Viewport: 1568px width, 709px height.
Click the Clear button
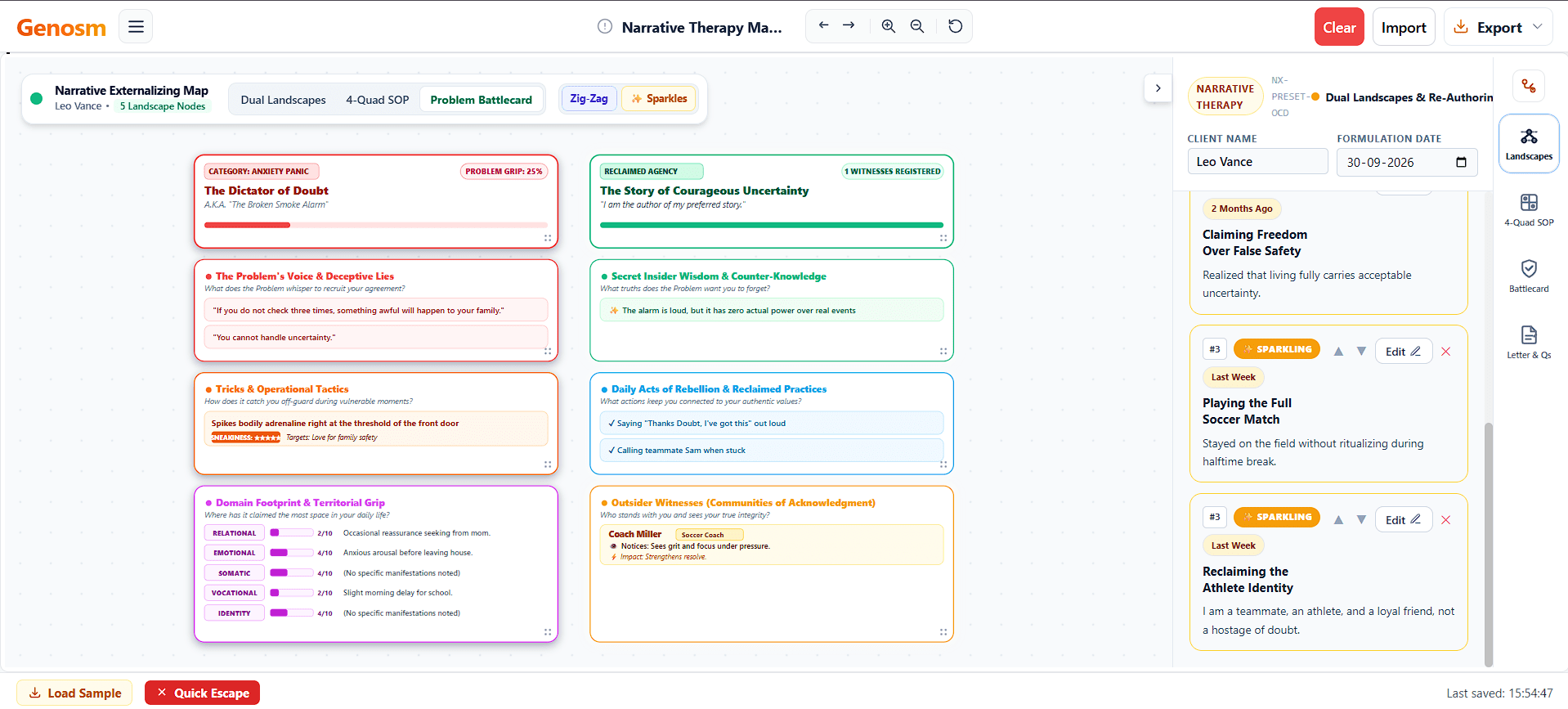1339,27
